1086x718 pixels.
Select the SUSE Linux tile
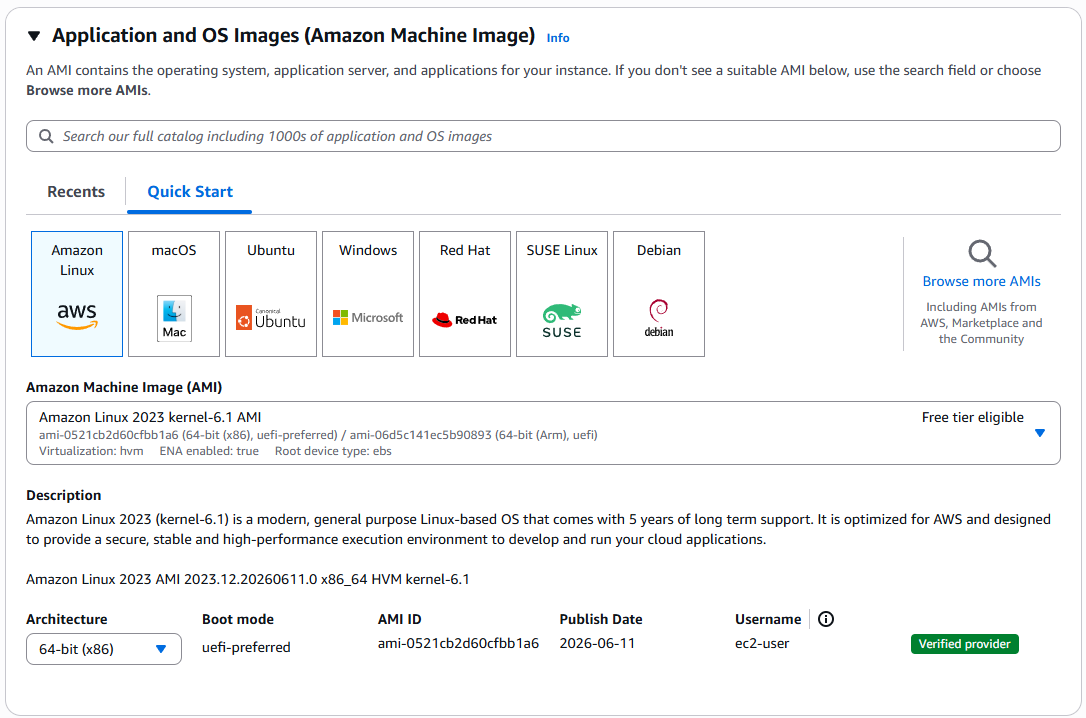pyautogui.click(x=562, y=294)
